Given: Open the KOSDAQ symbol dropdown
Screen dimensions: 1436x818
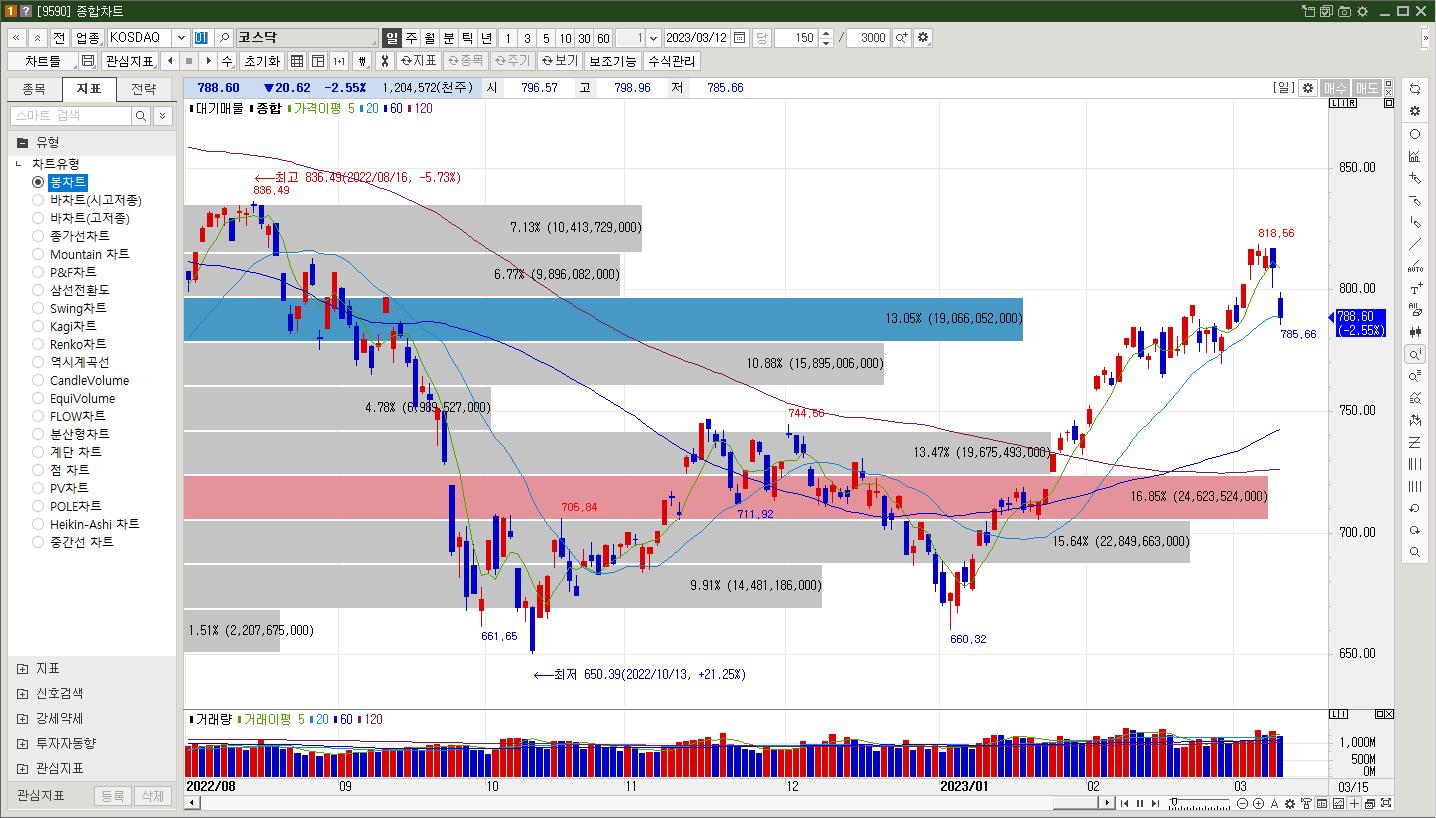Looking at the screenshot, I should (181, 38).
